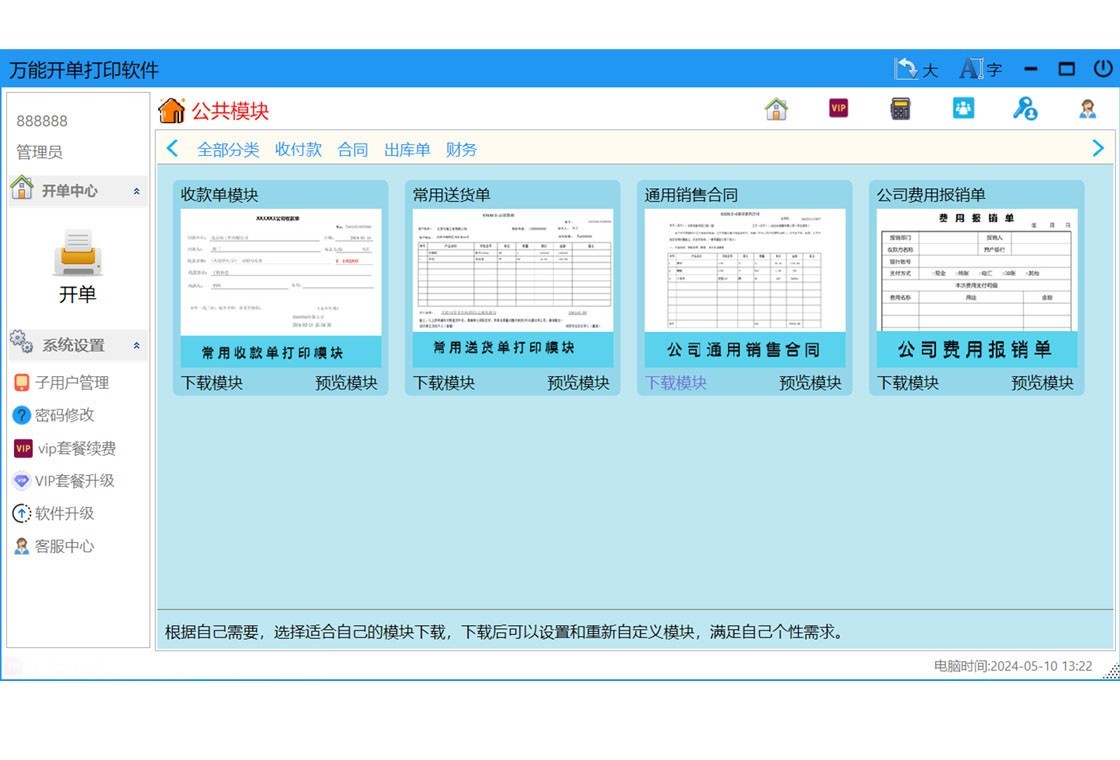Click the right arrow for more categories

(1097, 147)
